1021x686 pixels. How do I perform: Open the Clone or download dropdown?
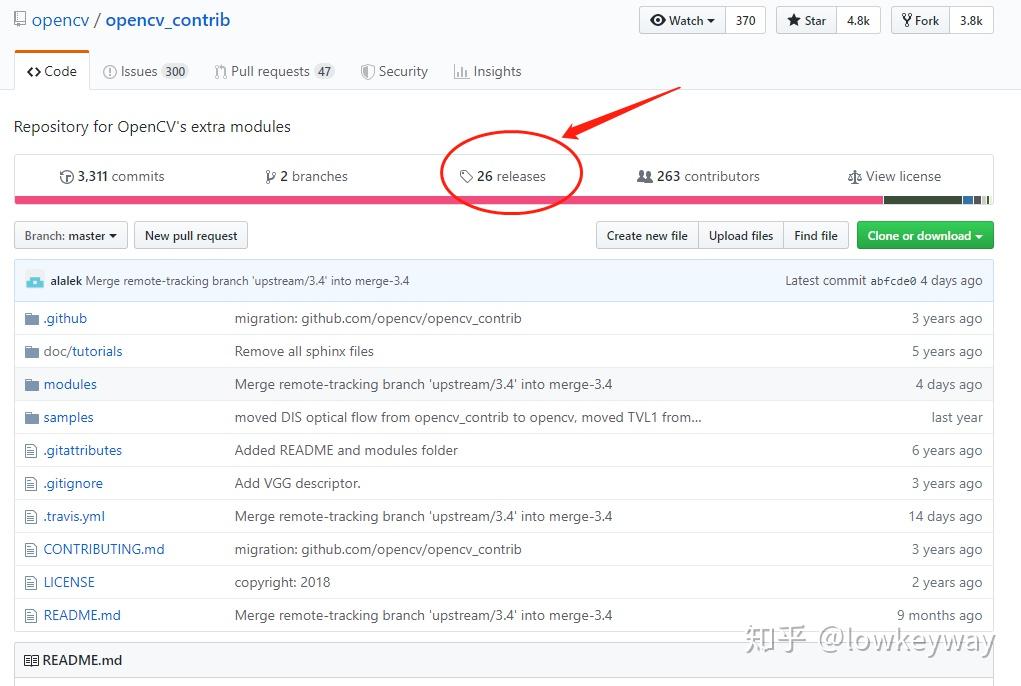pos(924,235)
